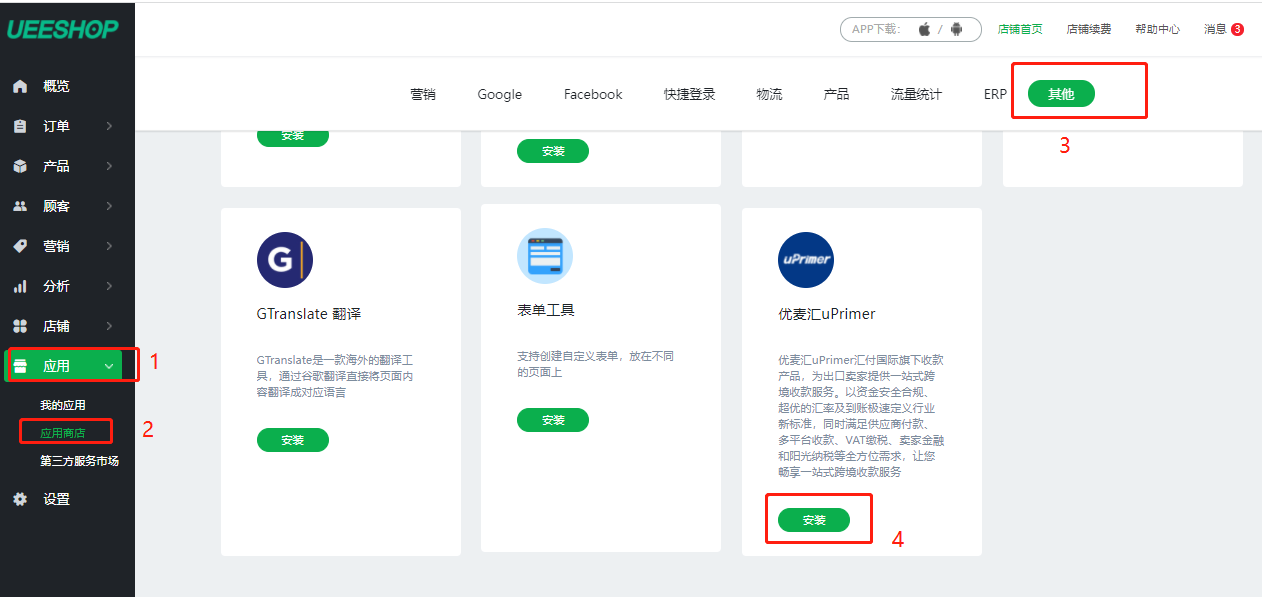Click the APP下载 label

coord(877,29)
